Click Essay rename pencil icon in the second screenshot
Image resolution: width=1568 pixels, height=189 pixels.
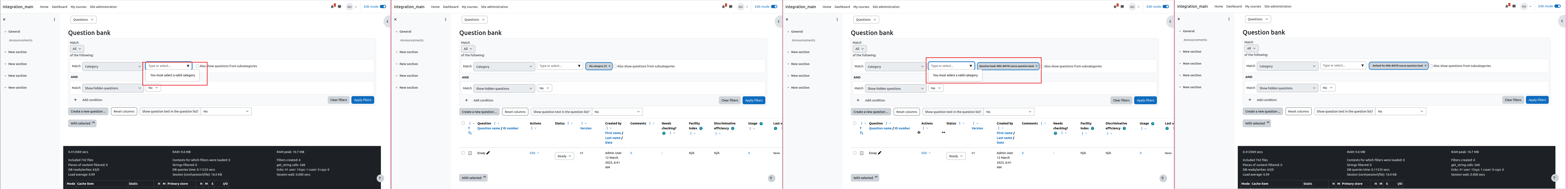pyautogui.click(x=488, y=153)
